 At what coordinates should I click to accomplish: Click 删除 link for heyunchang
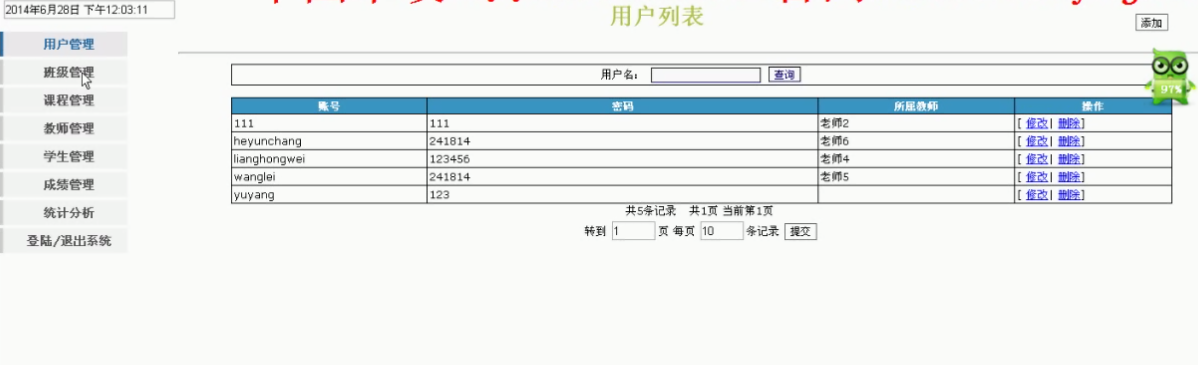click(1068, 141)
